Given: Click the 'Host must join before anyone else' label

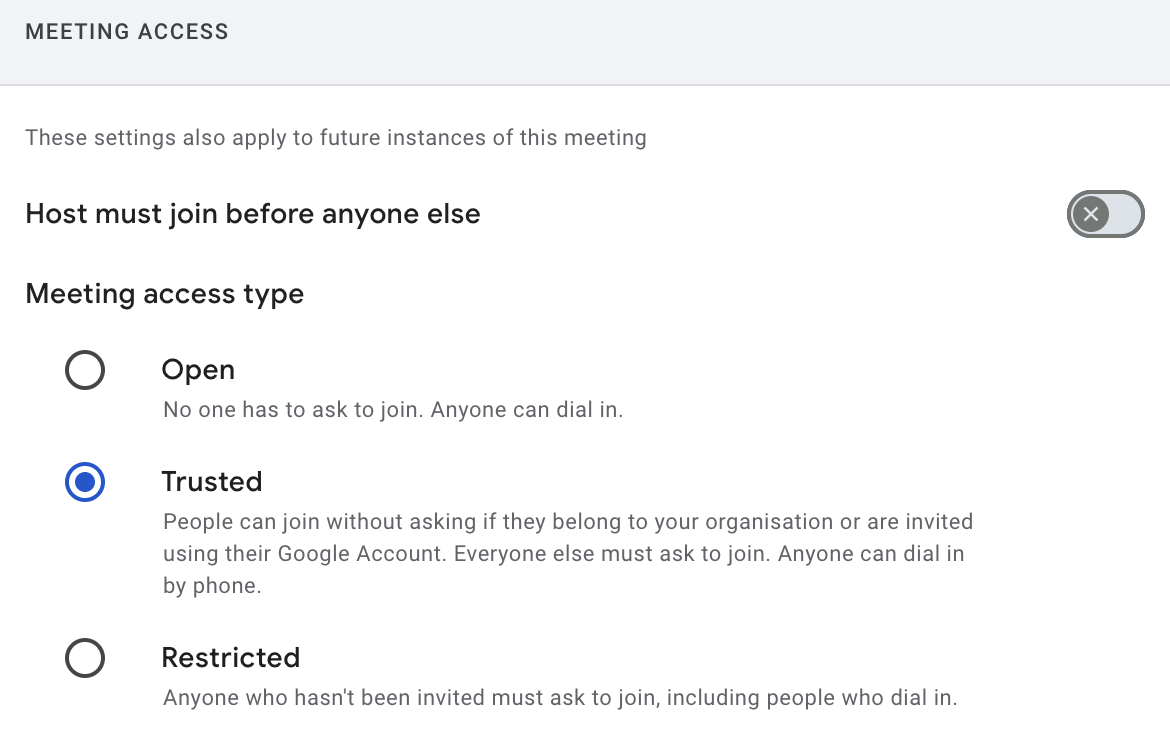Looking at the screenshot, I should 253,214.
